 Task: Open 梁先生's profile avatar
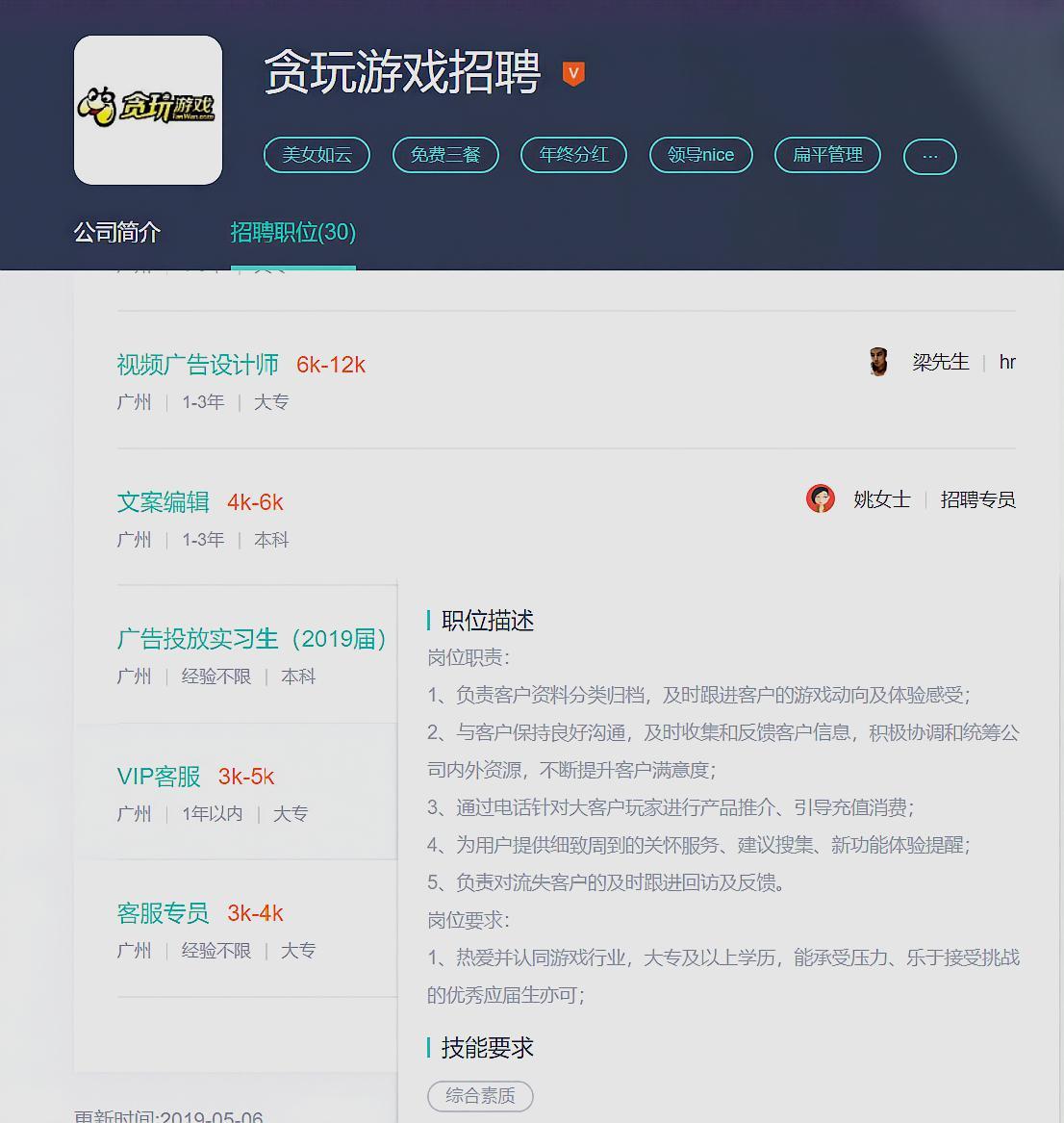[878, 362]
